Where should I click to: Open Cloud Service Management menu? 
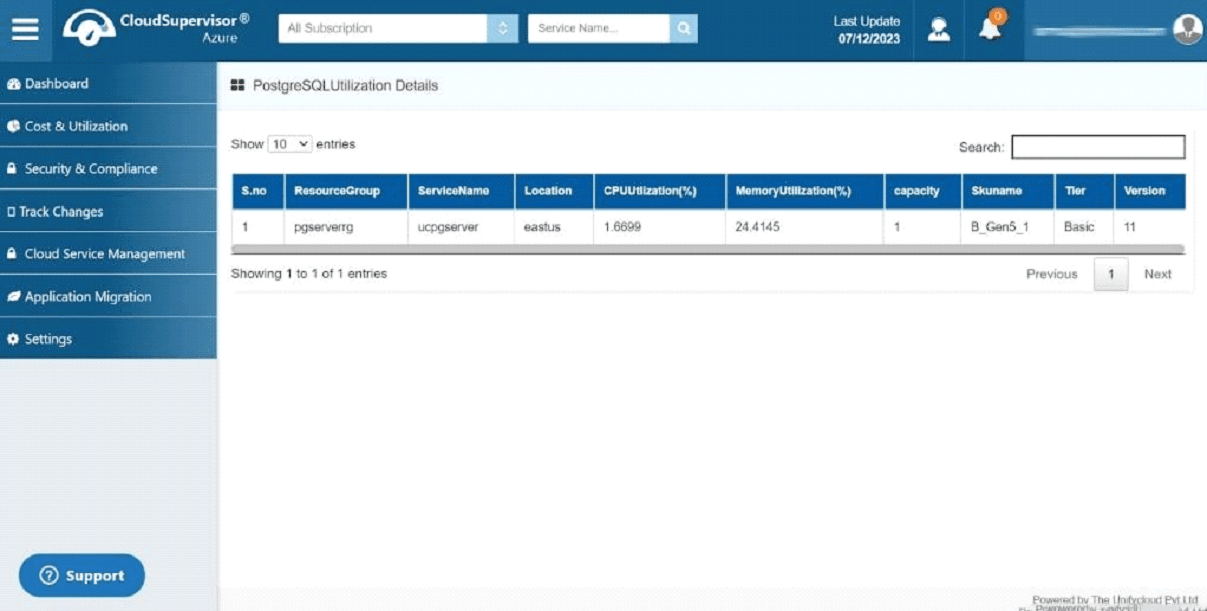108,254
